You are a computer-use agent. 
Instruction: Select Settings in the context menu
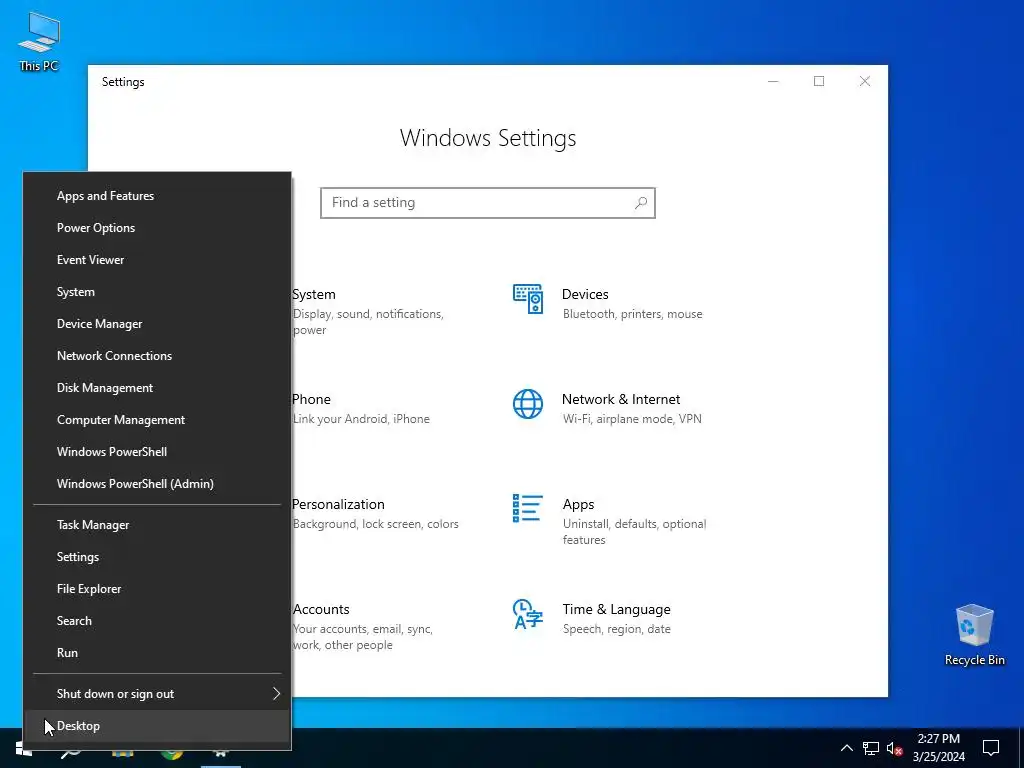pos(157,557)
